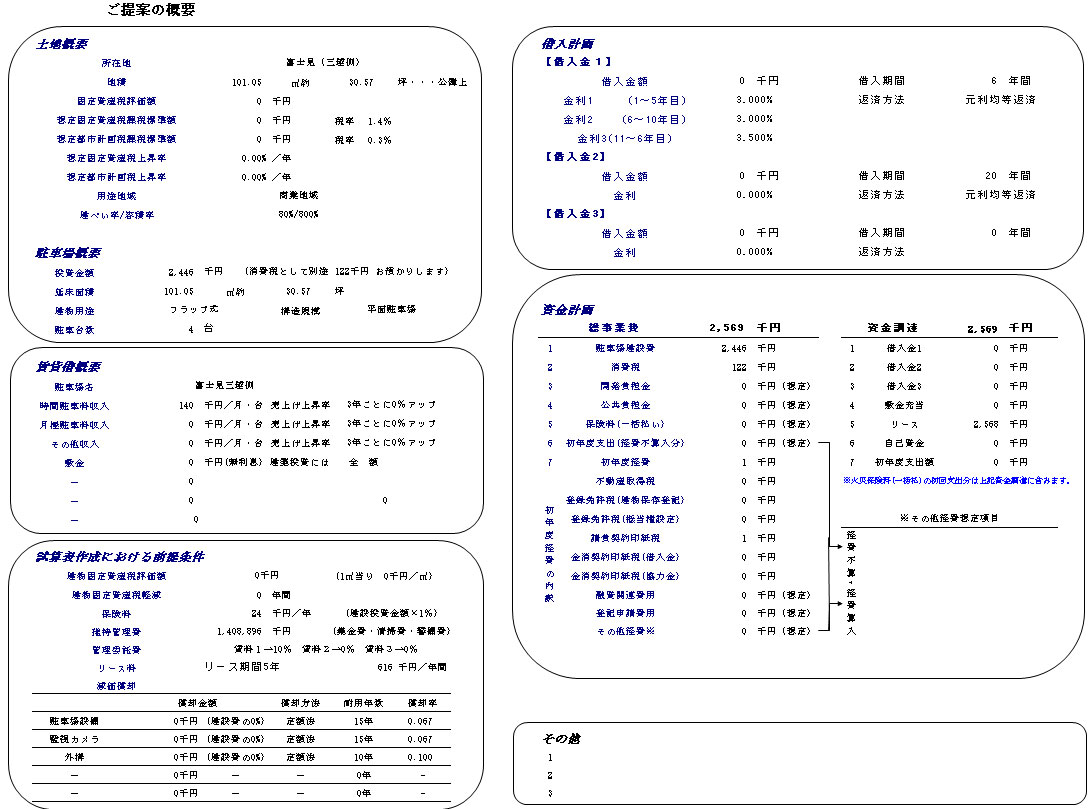Click the depreciation rate '0.100'
1089x809 pixels.
[419, 757]
